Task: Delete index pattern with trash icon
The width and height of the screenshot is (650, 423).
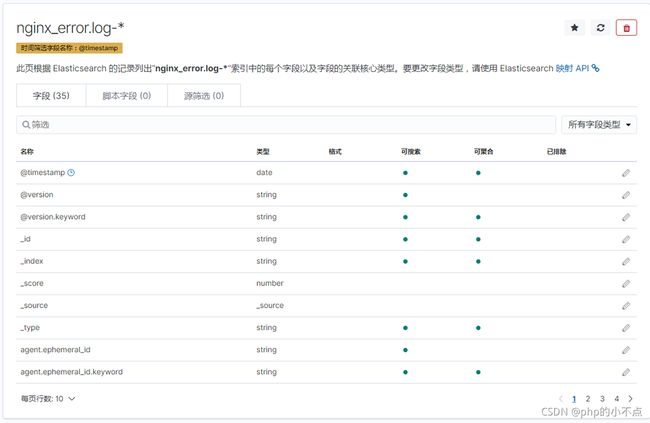Action: [x=626, y=28]
